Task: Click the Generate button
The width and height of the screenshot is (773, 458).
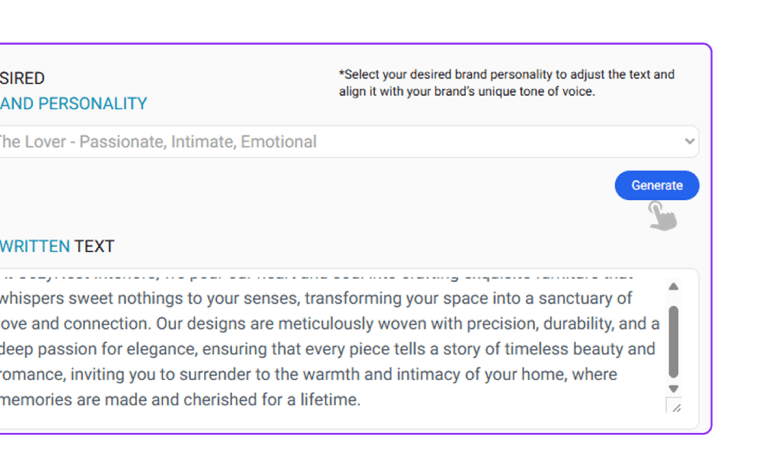Action: 657,185
